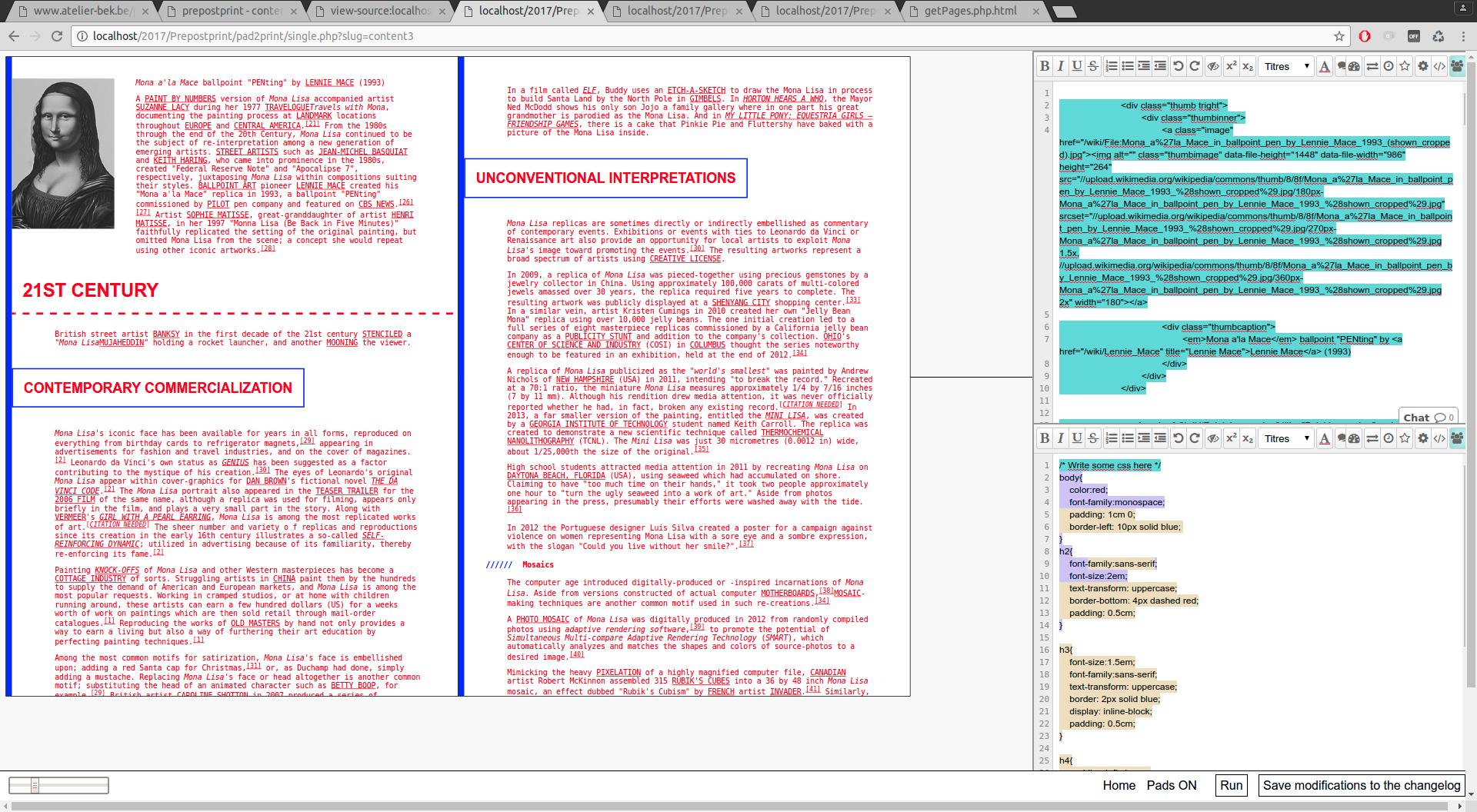Toggle Pads ON switch in footer
1477x812 pixels.
[1171, 785]
